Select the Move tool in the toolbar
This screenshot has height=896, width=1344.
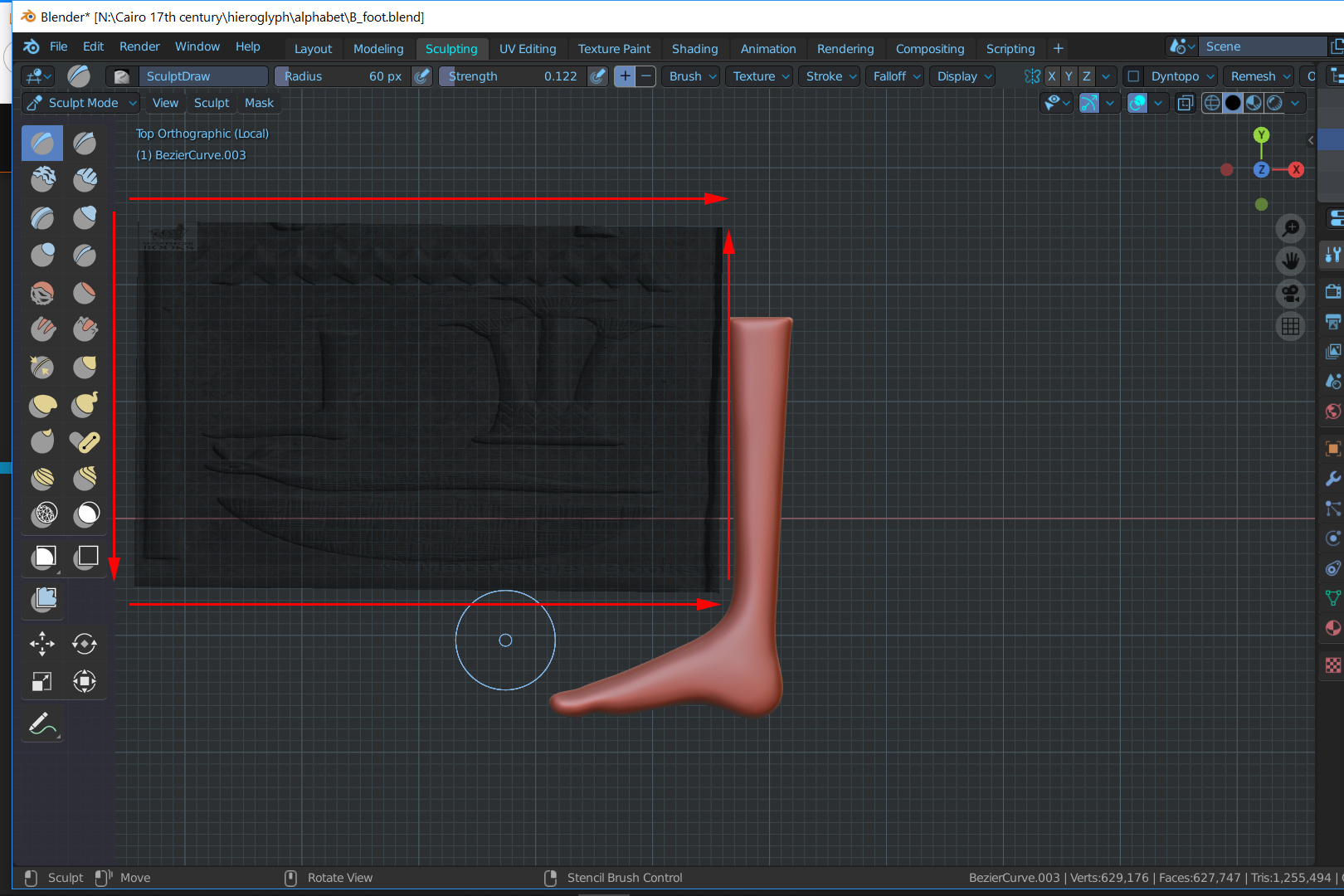[42, 644]
